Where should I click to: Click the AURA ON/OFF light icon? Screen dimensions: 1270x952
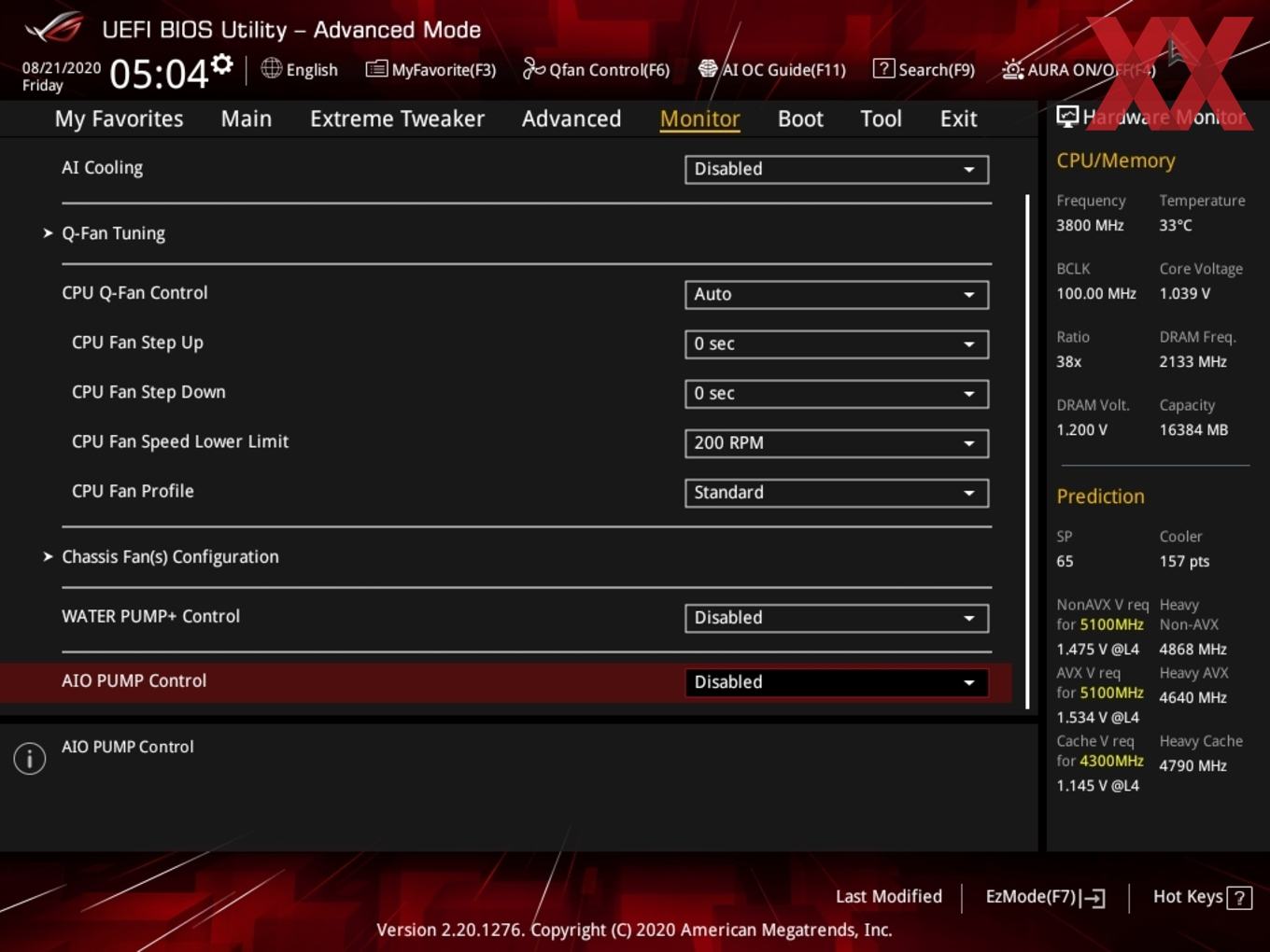[1012, 69]
